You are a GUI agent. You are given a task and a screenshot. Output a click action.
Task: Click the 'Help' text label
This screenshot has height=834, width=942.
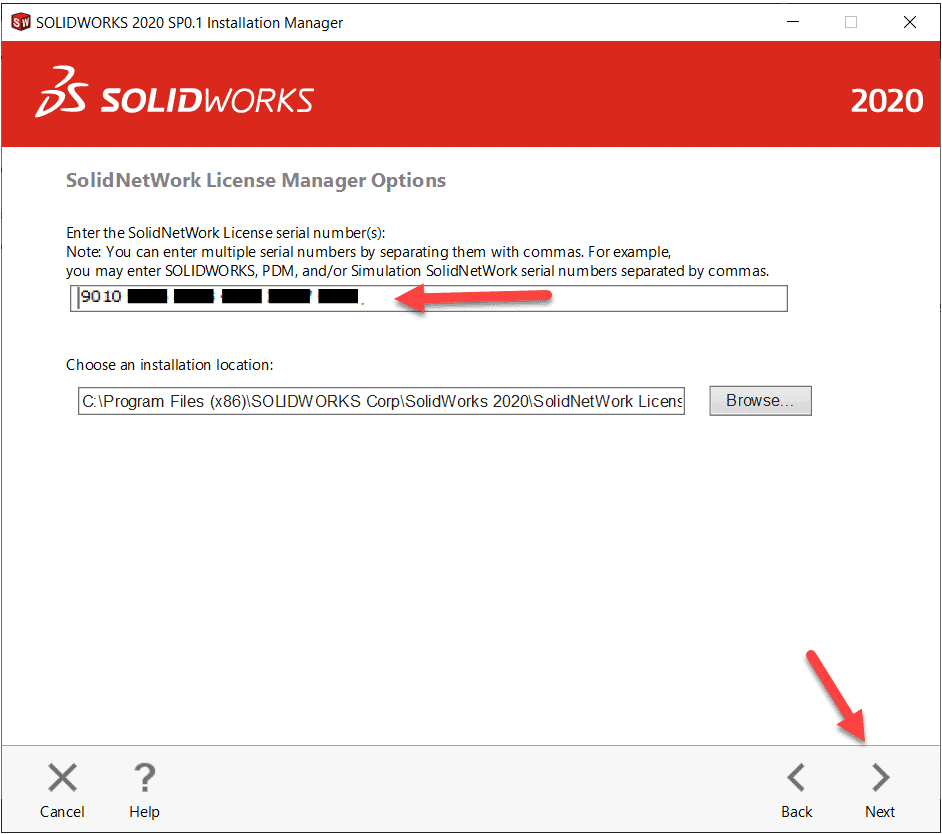click(144, 812)
